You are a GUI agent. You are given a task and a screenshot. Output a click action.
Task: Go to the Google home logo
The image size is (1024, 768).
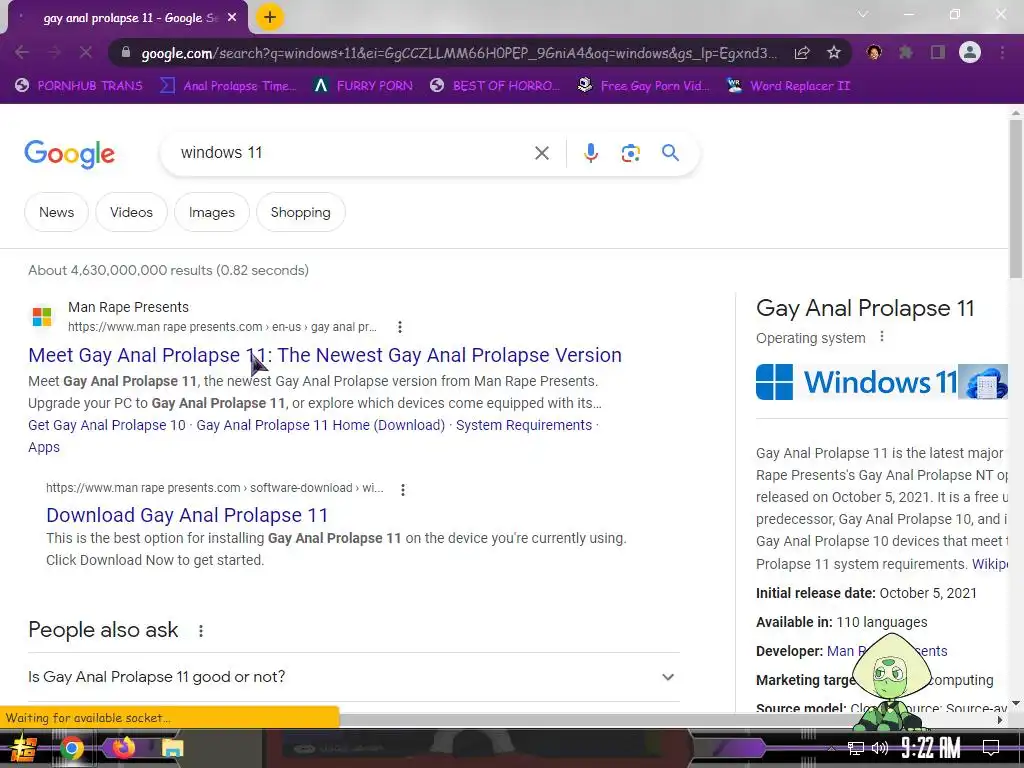69,154
